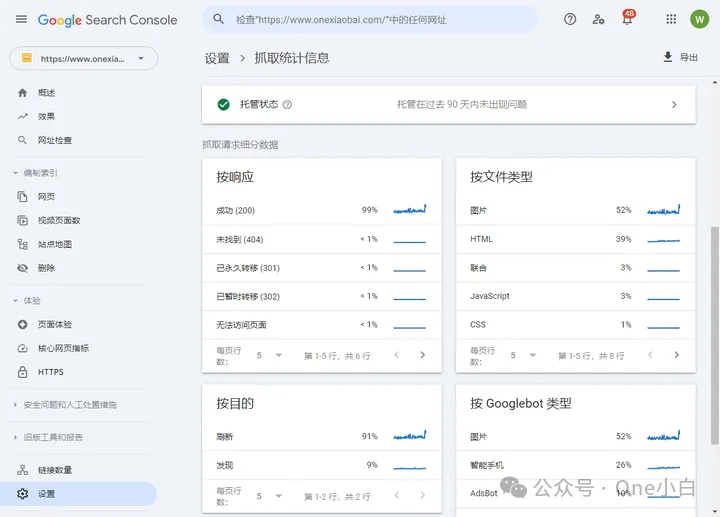Image resolution: width=720 pixels, height=517 pixels.
Task: Click the home icon for 概述
Action: [22, 93]
